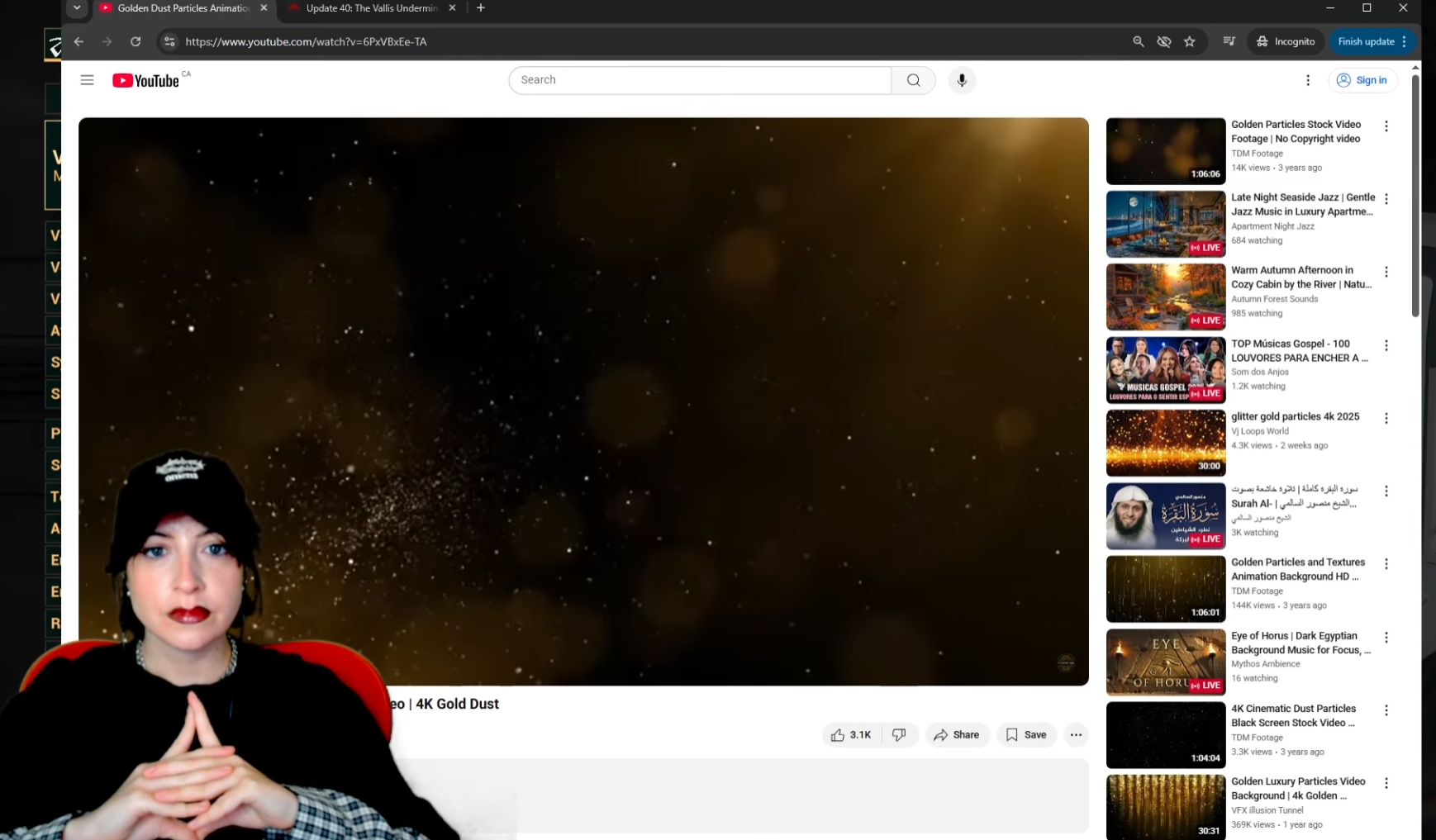
Task: Click the browser address bar URL
Action: (x=306, y=41)
